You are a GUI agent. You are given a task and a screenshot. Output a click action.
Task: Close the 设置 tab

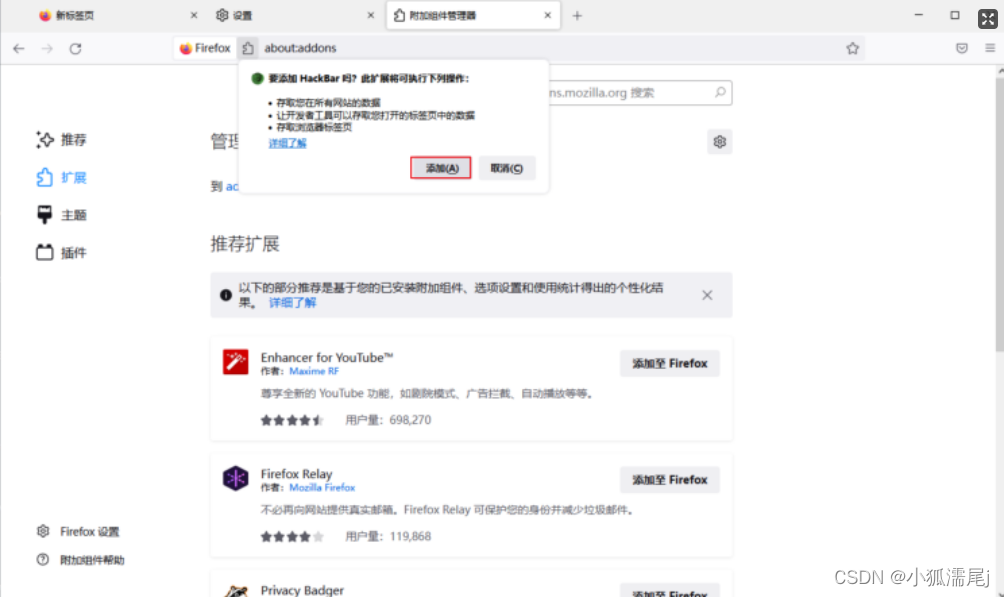pos(371,15)
